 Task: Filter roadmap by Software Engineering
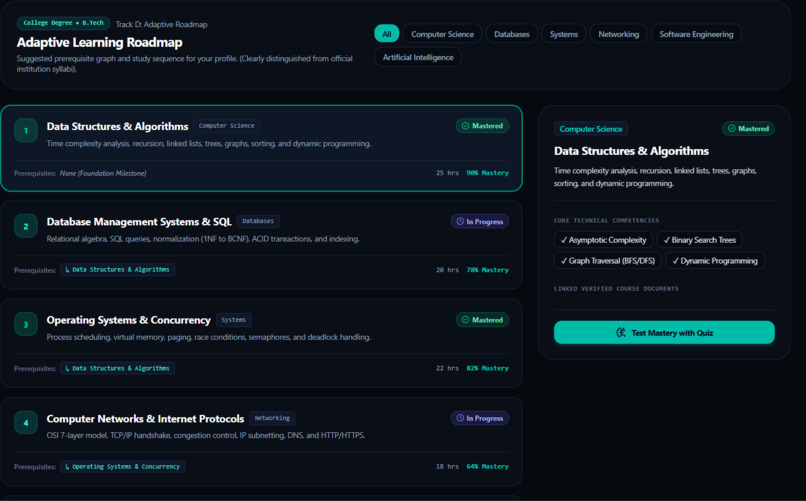point(696,34)
